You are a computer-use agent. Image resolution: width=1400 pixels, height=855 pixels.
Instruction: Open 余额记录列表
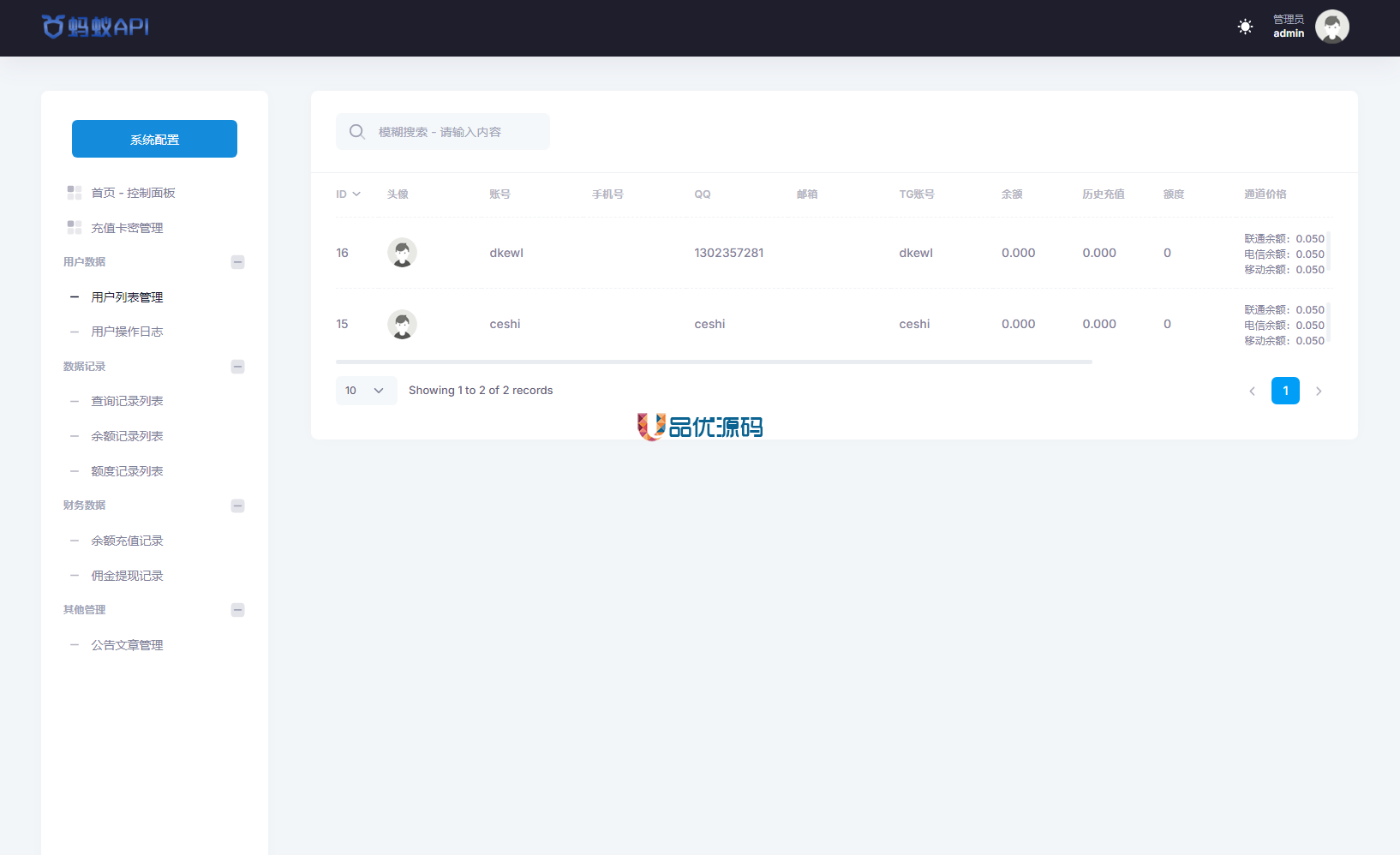point(127,436)
